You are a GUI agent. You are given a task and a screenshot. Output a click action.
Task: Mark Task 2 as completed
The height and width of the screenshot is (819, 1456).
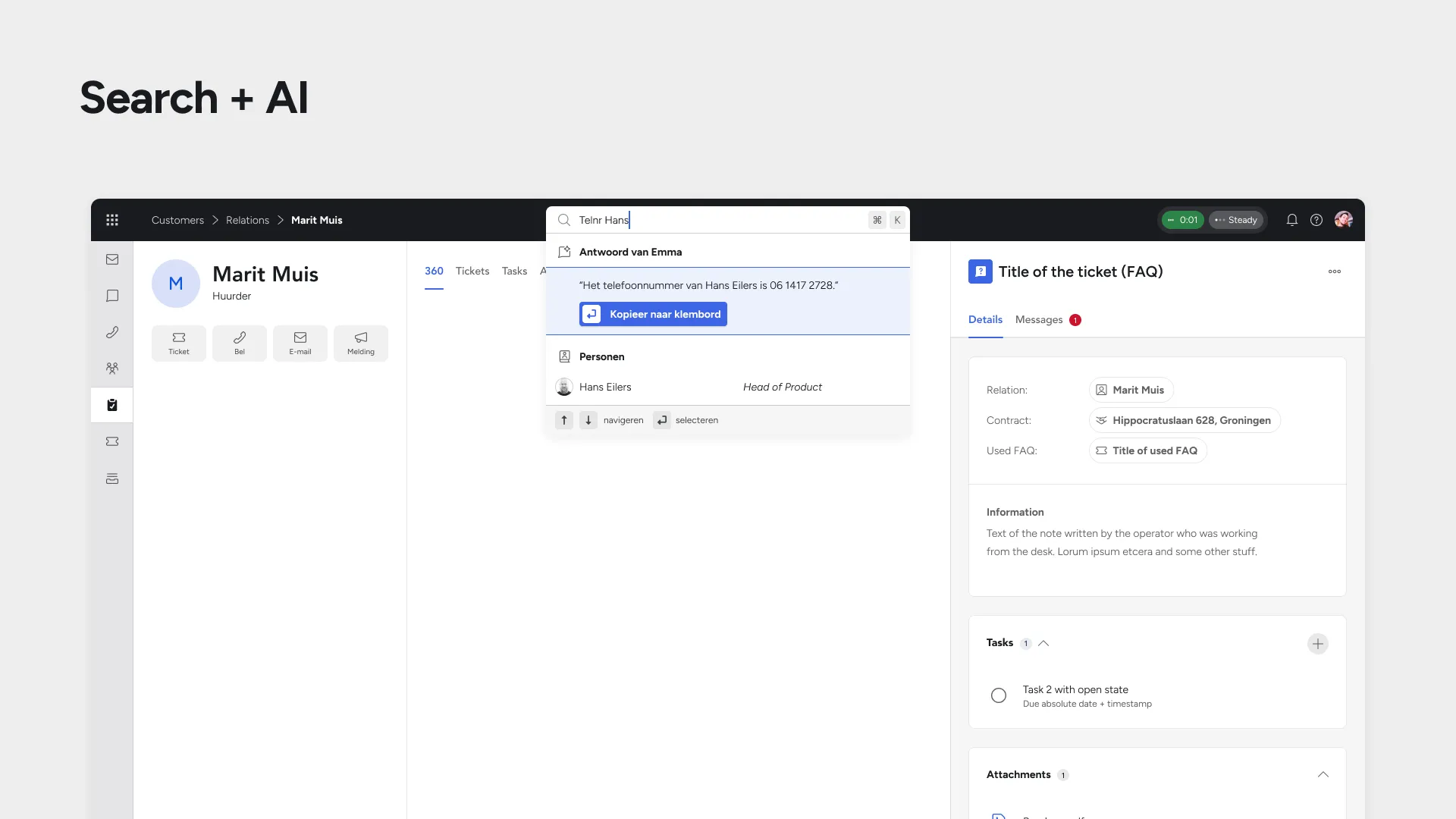pyautogui.click(x=998, y=695)
